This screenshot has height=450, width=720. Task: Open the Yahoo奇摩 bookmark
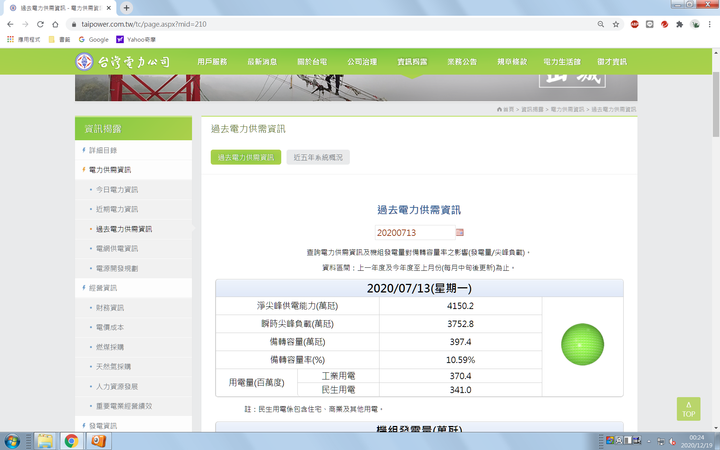click(x=136, y=39)
